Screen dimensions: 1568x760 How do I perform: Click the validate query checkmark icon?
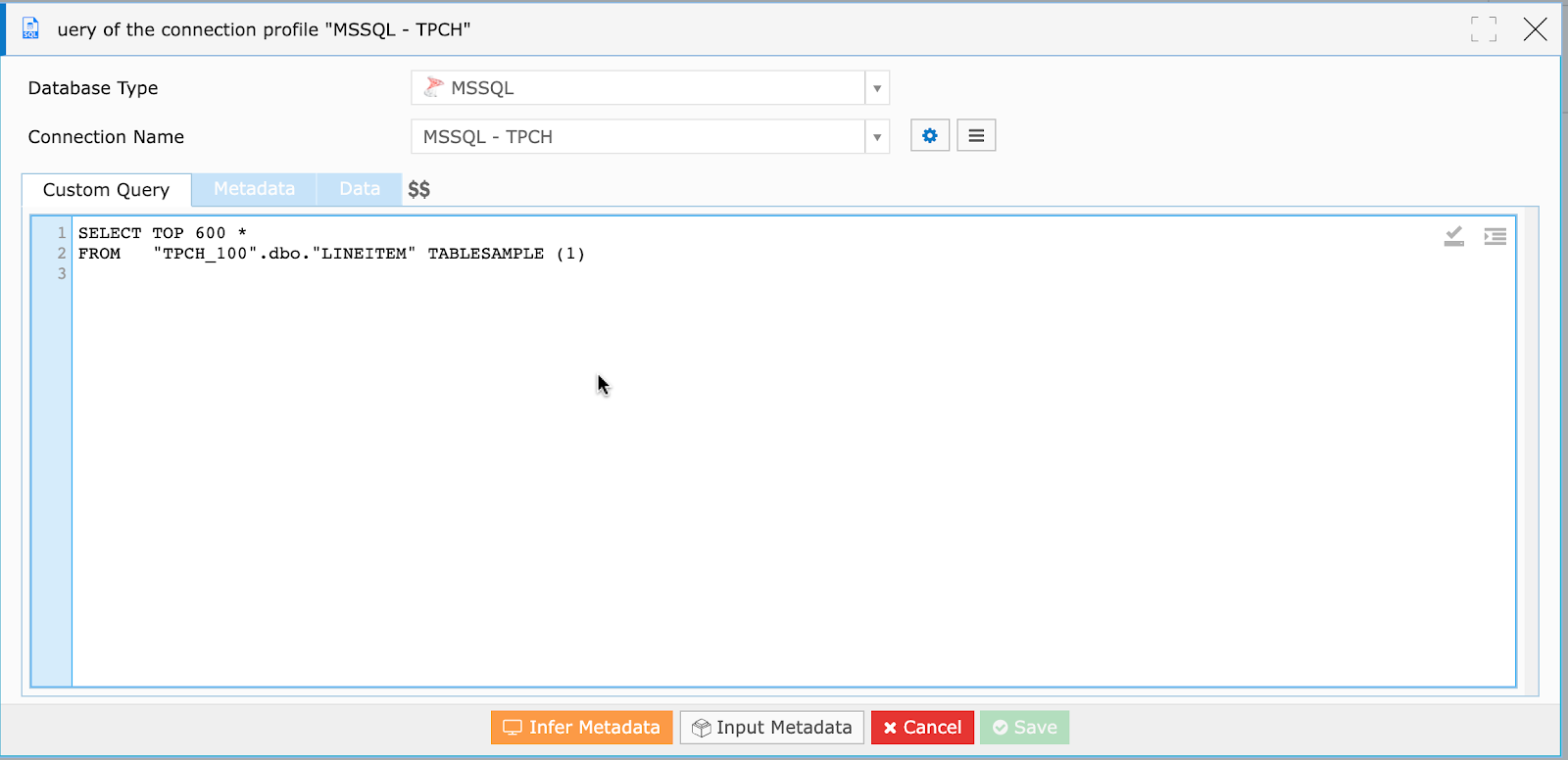(1454, 236)
